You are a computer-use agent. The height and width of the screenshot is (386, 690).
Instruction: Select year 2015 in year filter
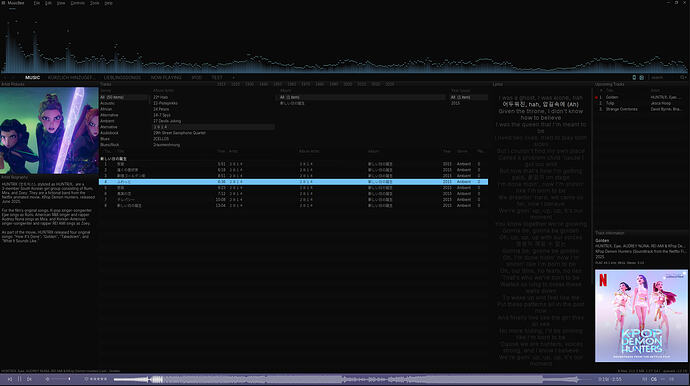point(455,103)
